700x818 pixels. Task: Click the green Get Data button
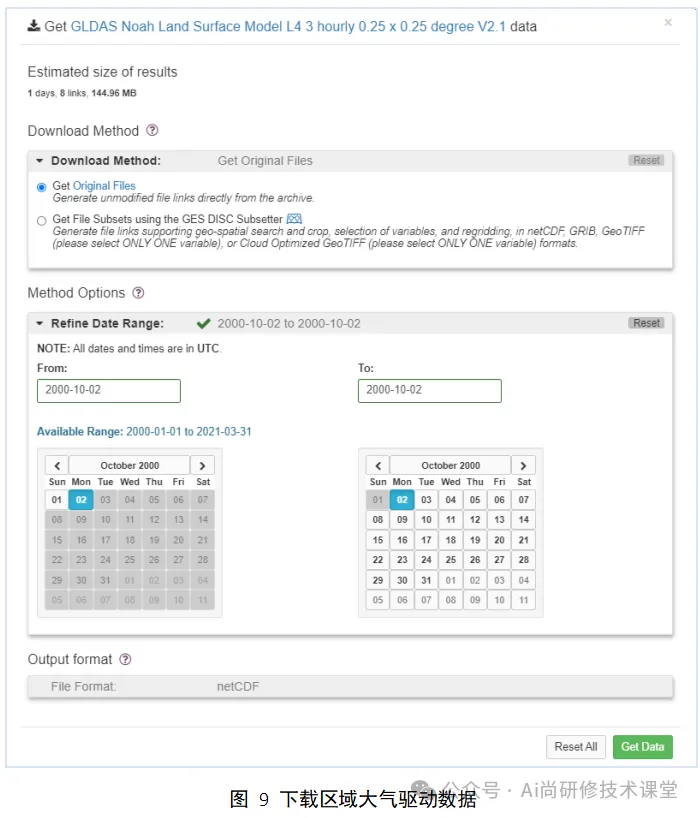643,747
